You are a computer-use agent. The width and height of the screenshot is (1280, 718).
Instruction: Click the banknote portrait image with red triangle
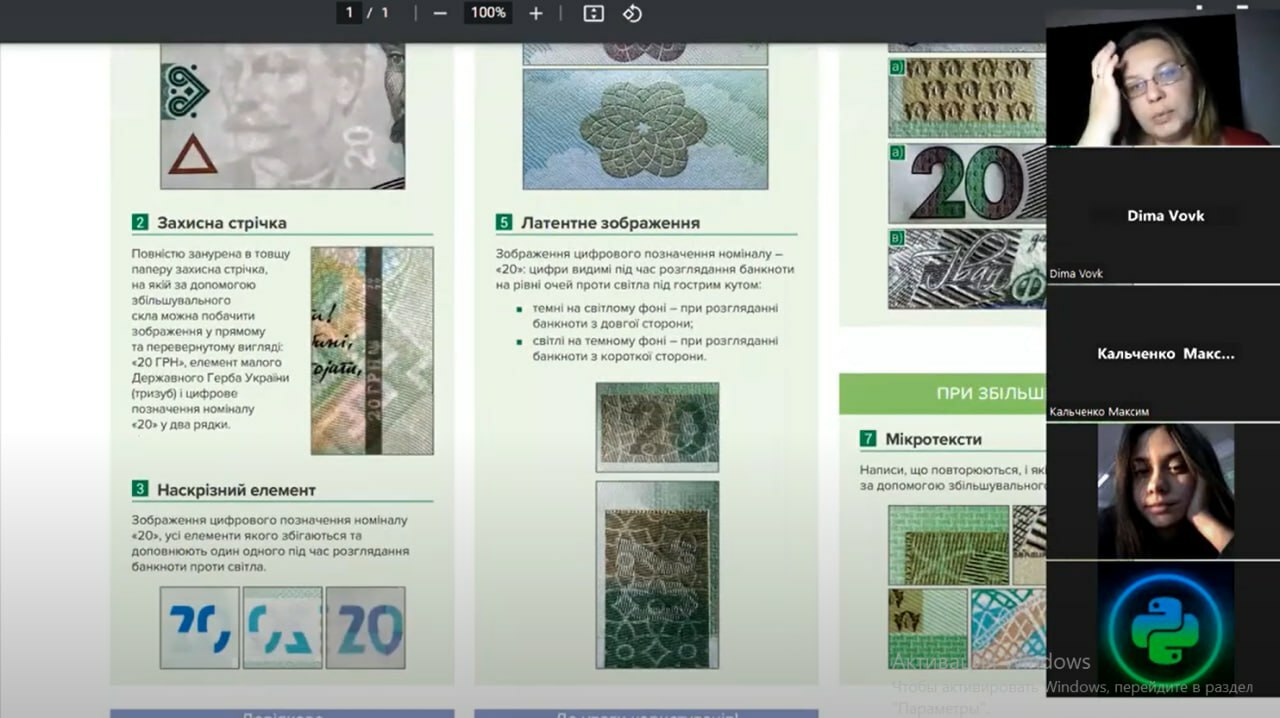(x=283, y=116)
